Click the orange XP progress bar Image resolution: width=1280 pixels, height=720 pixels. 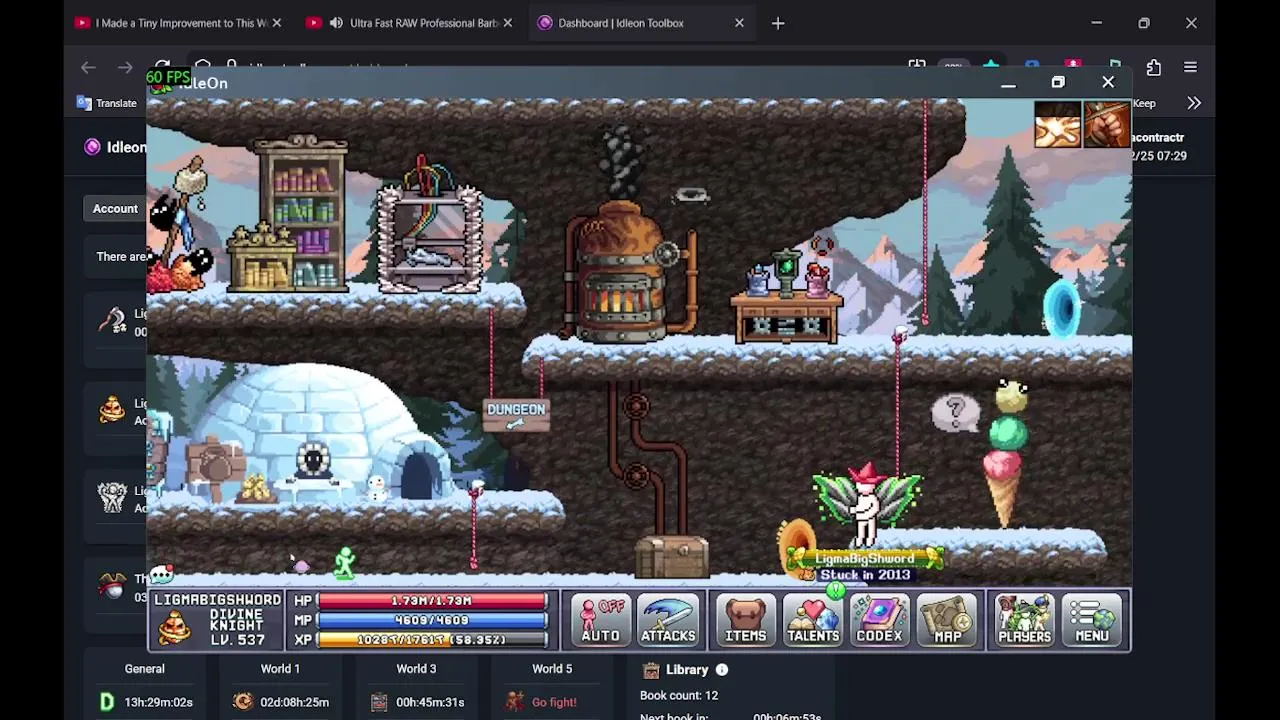point(433,639)
